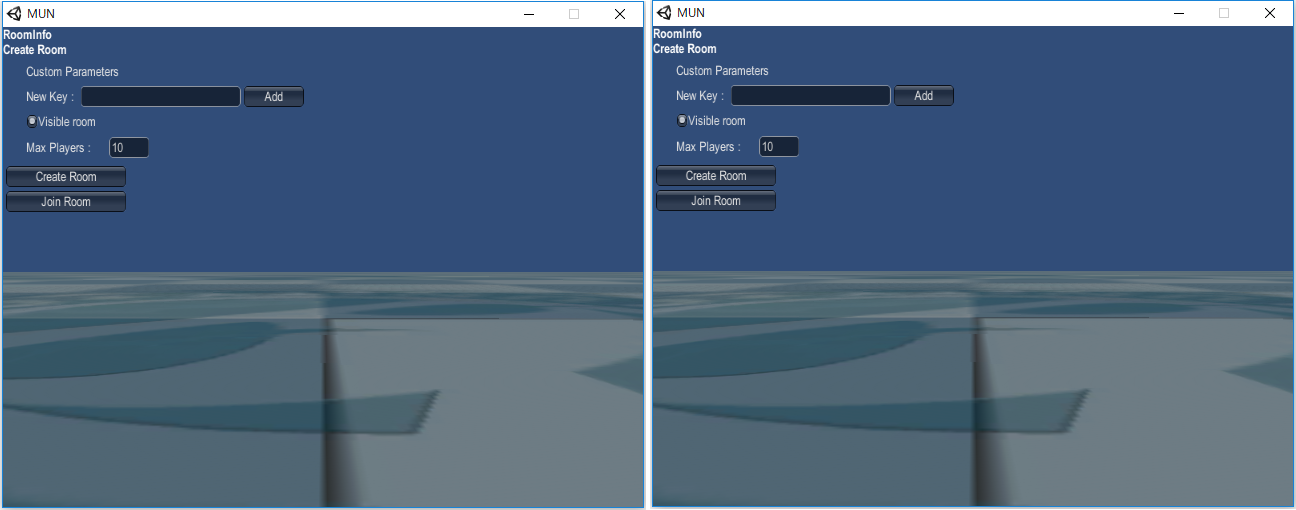This screenshot has height=510, width=1296.
Task: Close the right MUN window
Action: [1270, 13]
